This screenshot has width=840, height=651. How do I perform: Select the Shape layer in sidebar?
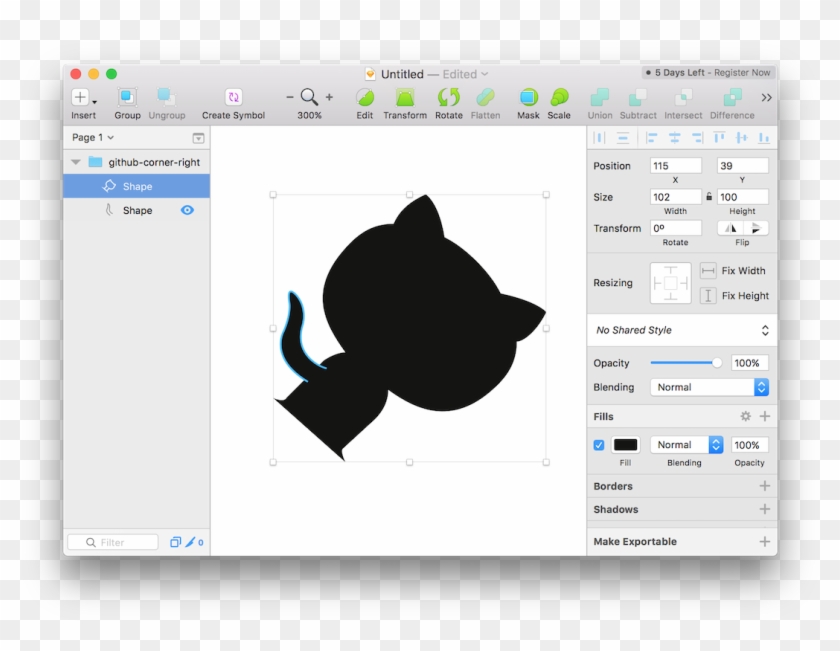pos(138,186)
